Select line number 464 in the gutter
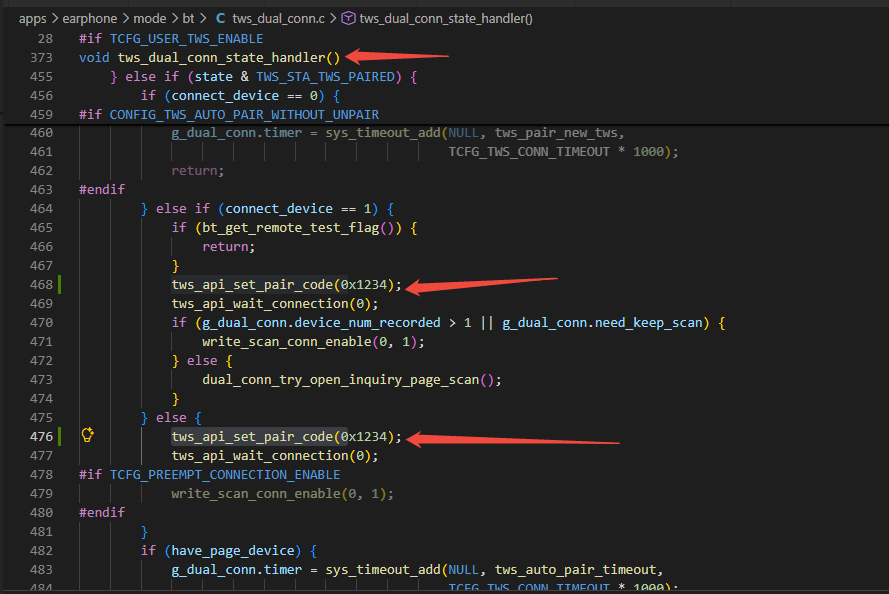The width and height of the screenshot is (889, 594). coord(41,209)
